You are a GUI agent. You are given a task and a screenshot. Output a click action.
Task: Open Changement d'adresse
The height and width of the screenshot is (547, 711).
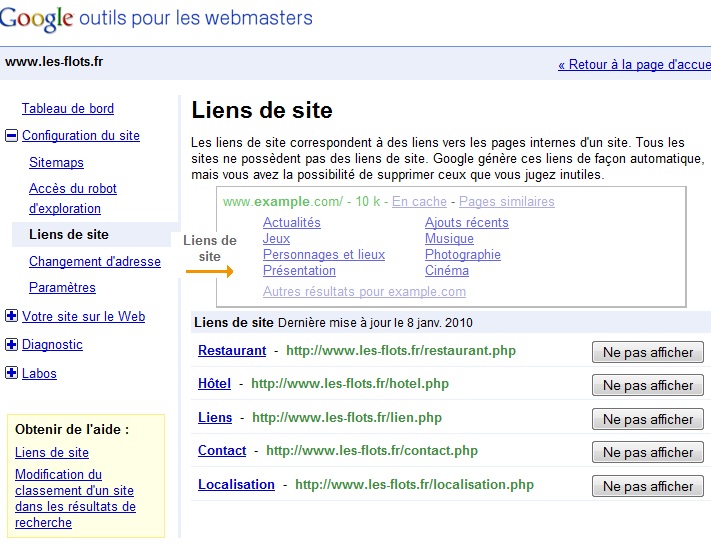pos(95,261)
